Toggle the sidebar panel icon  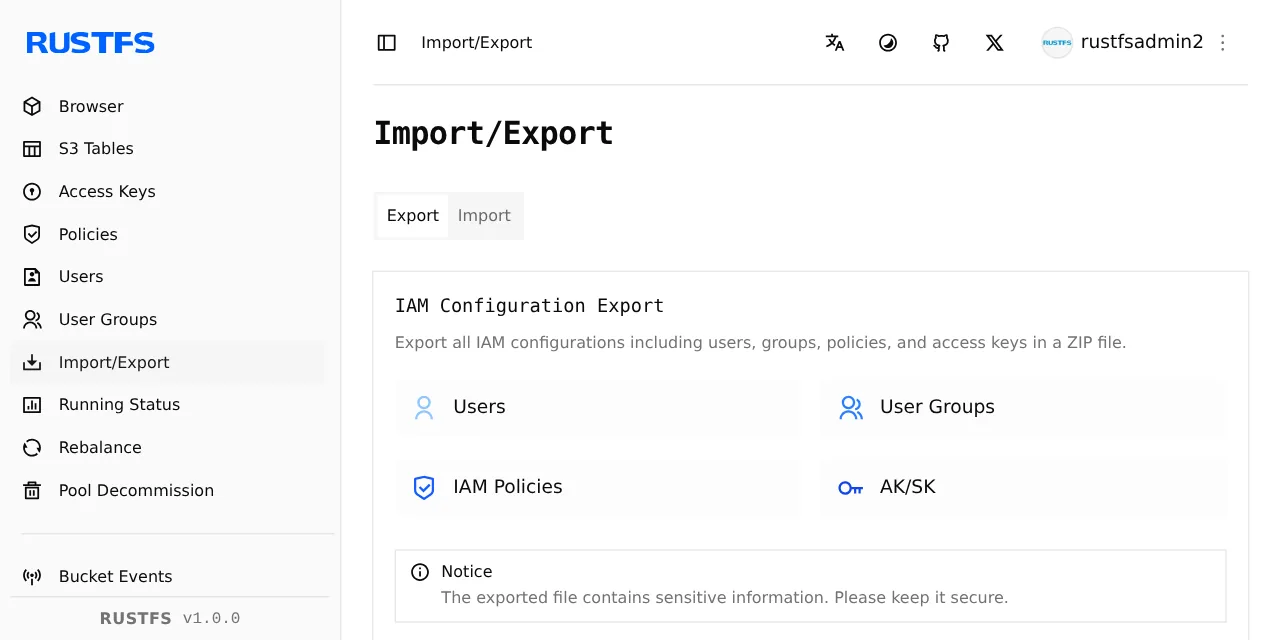(387, 43)
